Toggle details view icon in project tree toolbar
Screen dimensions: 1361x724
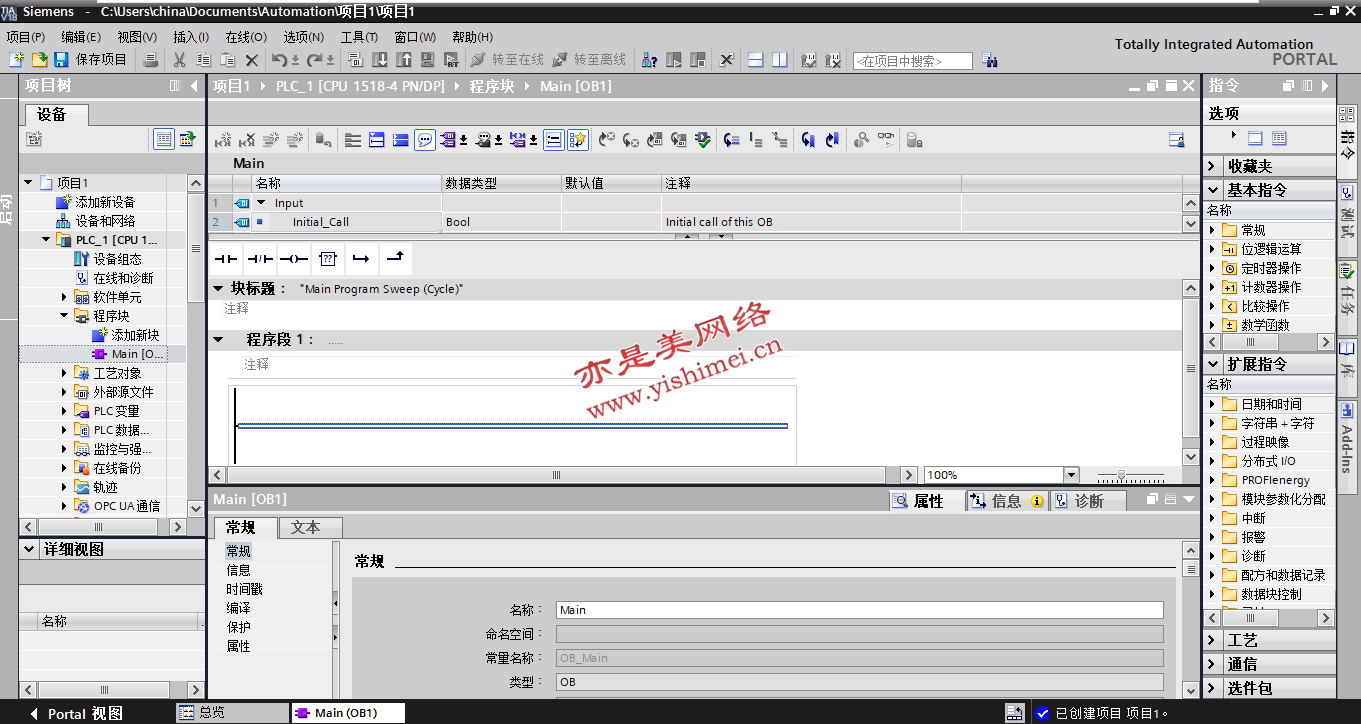164,139
